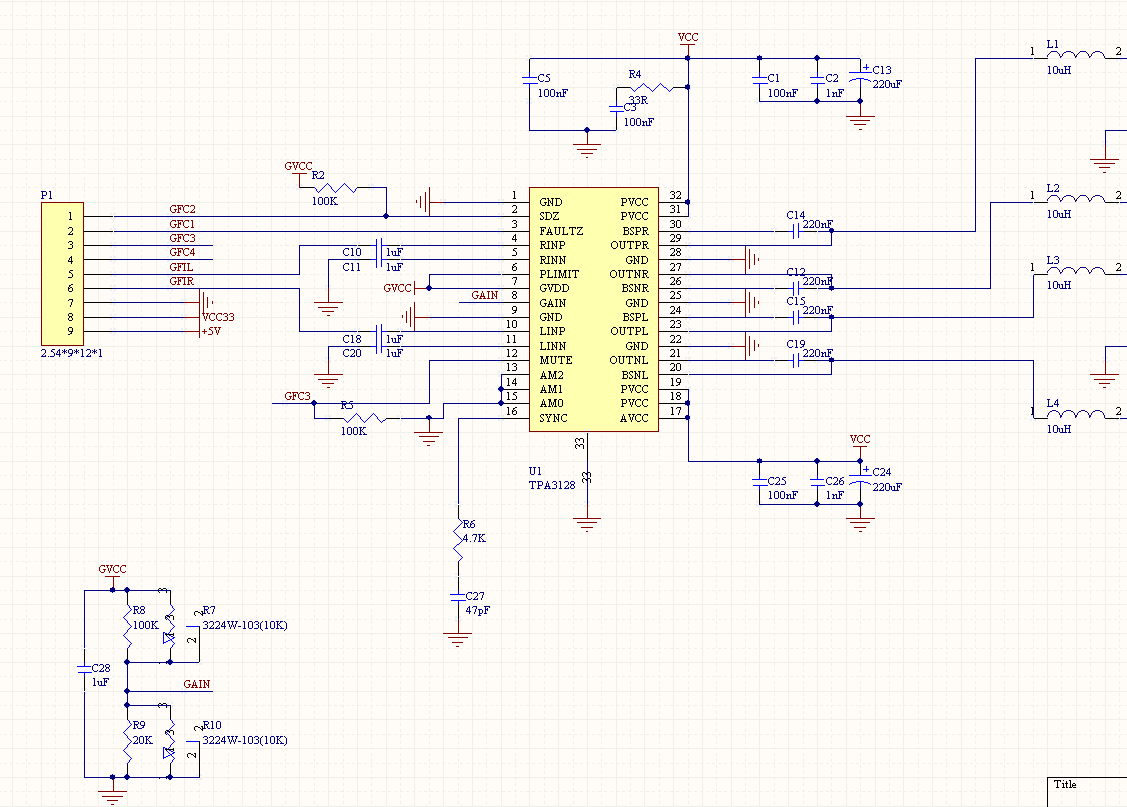1127x807 pixels.
Task: Select capacitor C1 100nF symbol
Action: pyautogui.click(x=760, y=80)
